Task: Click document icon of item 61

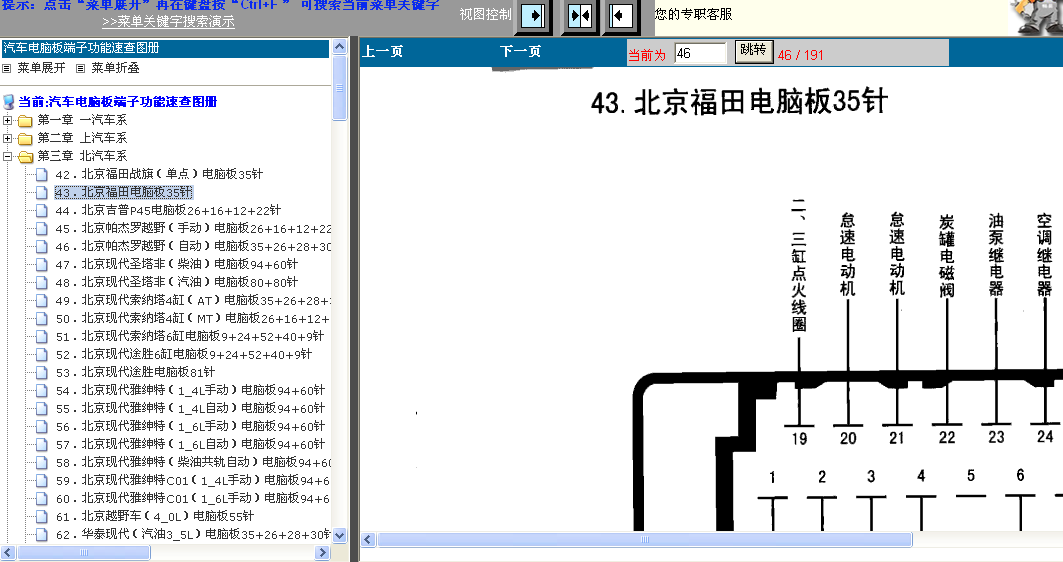Action: 42,516
